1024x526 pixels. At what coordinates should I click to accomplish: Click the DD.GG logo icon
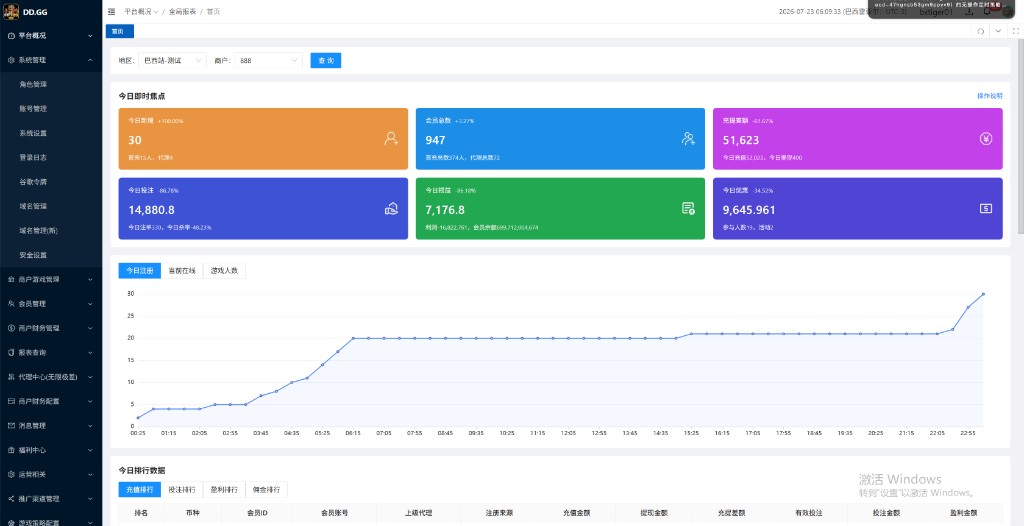11,12
